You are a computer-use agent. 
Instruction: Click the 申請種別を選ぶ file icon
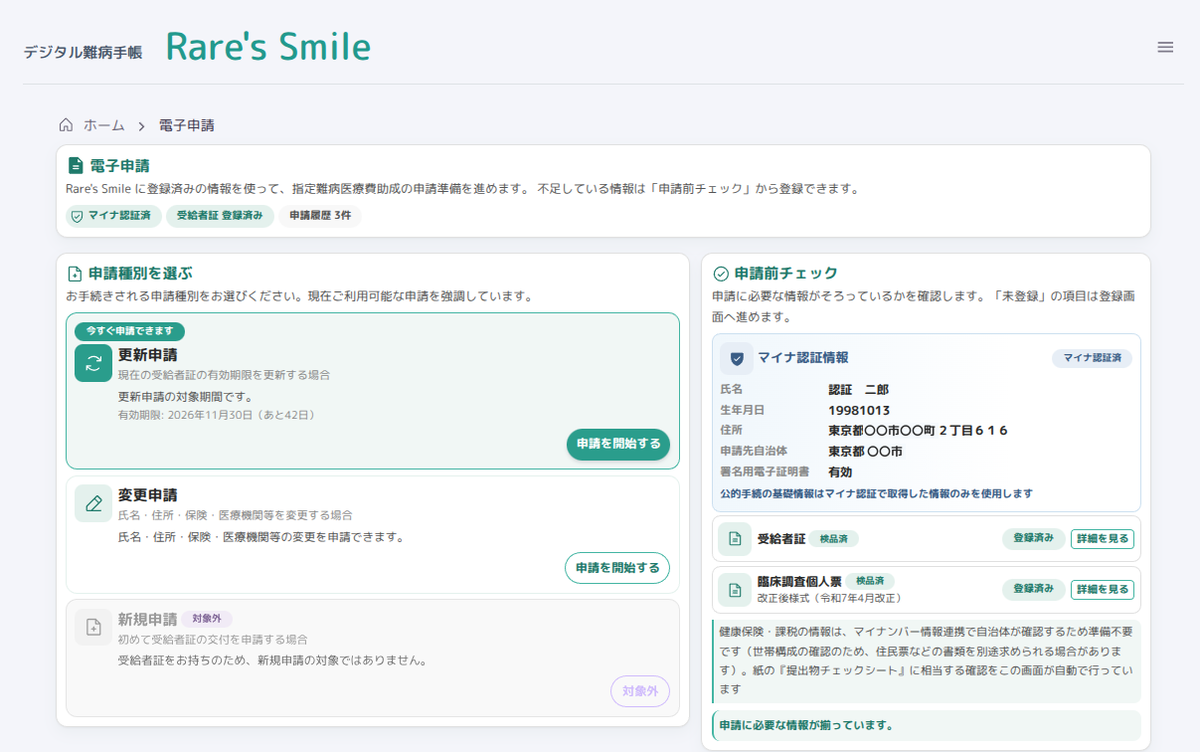click(75, 273)
